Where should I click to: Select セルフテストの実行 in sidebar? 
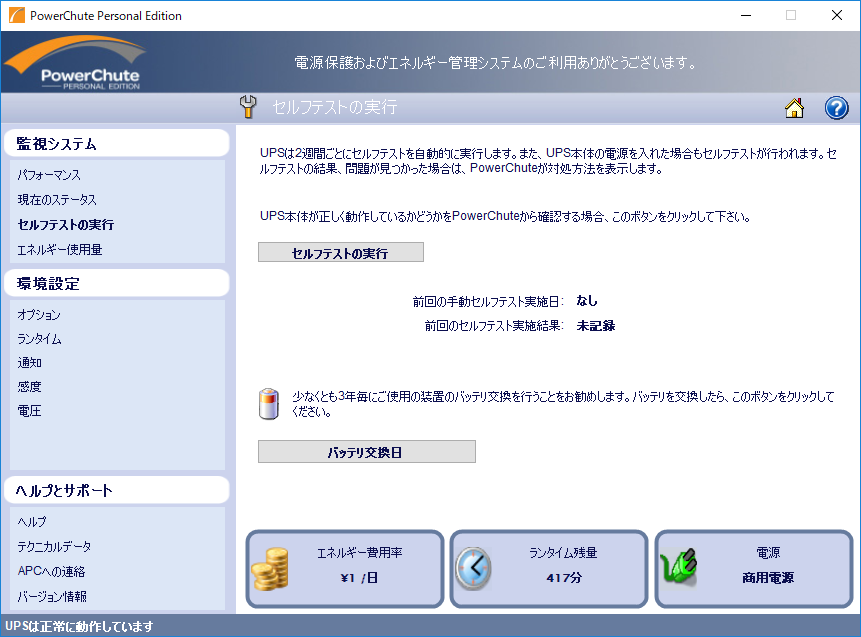(66, 225)
